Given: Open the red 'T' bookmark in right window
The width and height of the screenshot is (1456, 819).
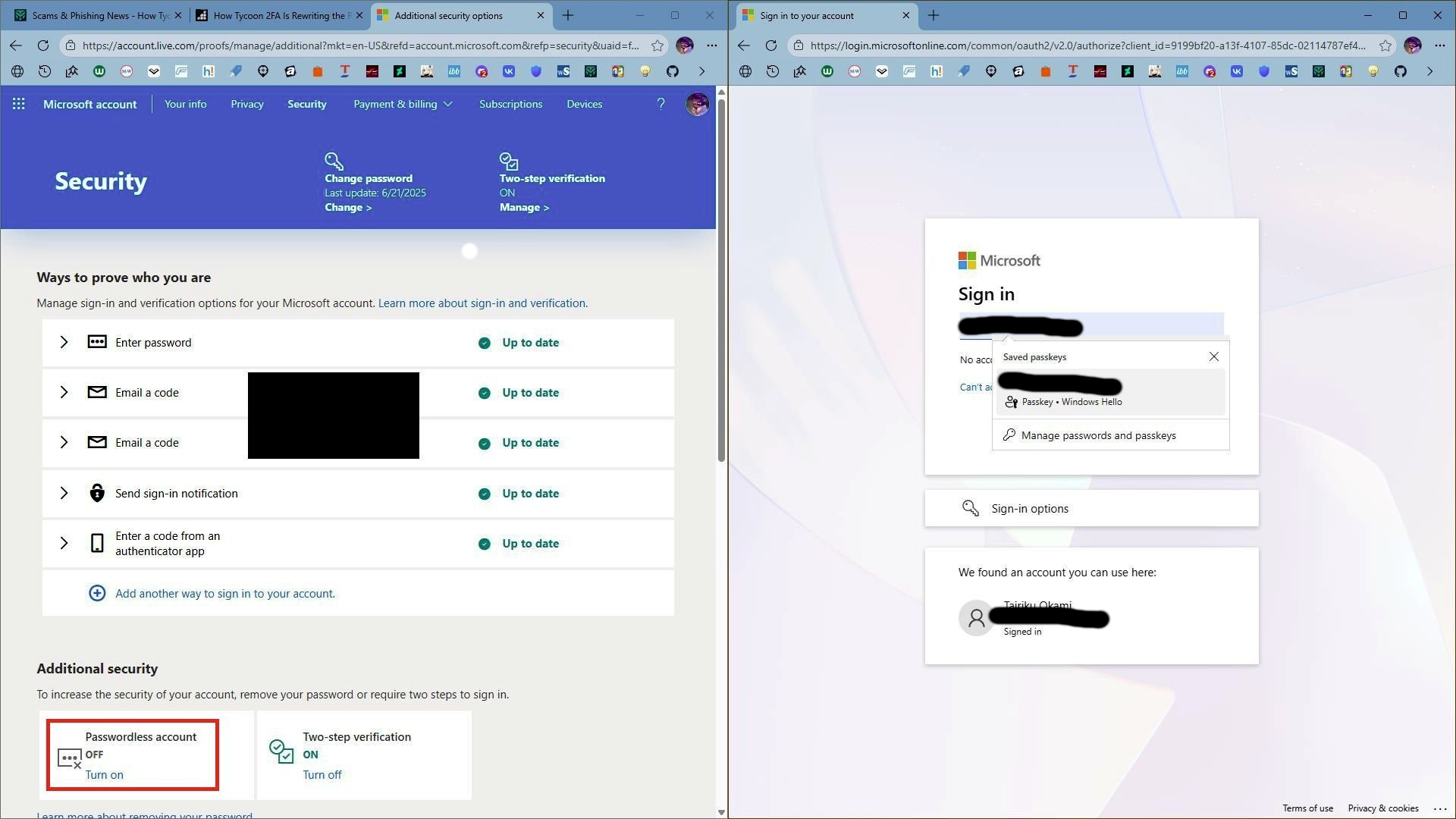Looking at the screenshot, I should point(1073,71).
